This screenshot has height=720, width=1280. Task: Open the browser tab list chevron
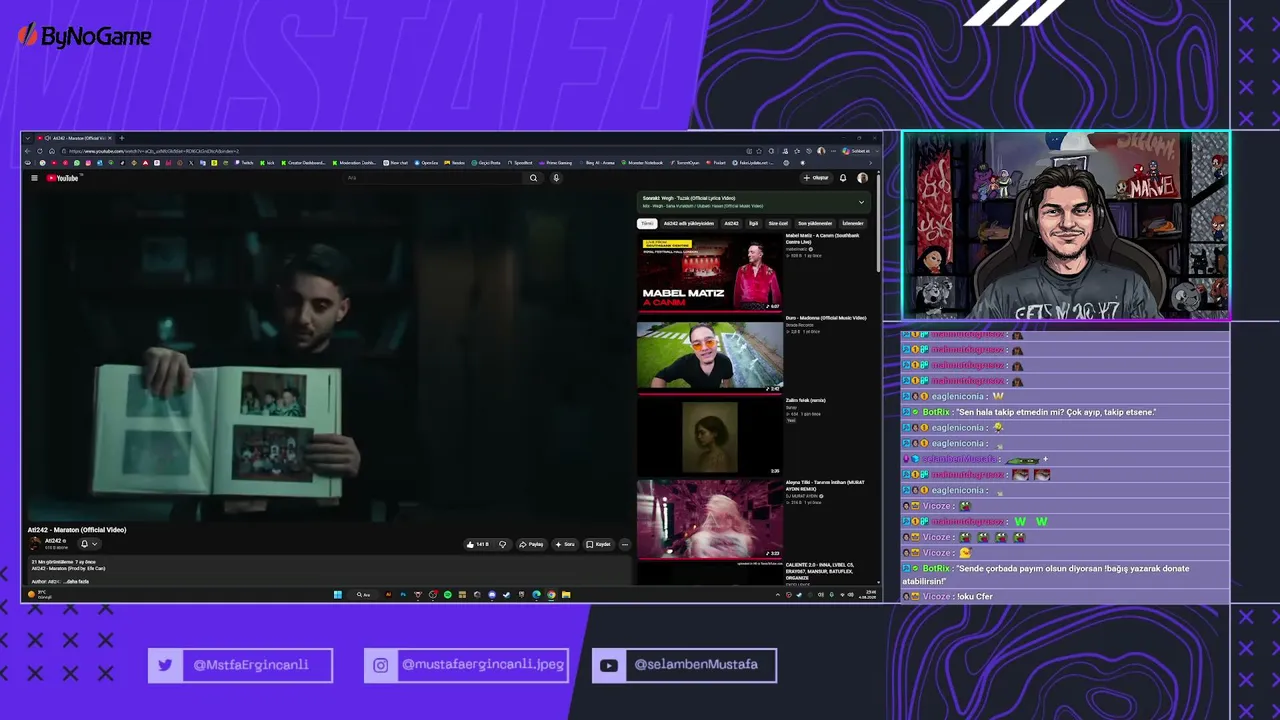point(28,138)
